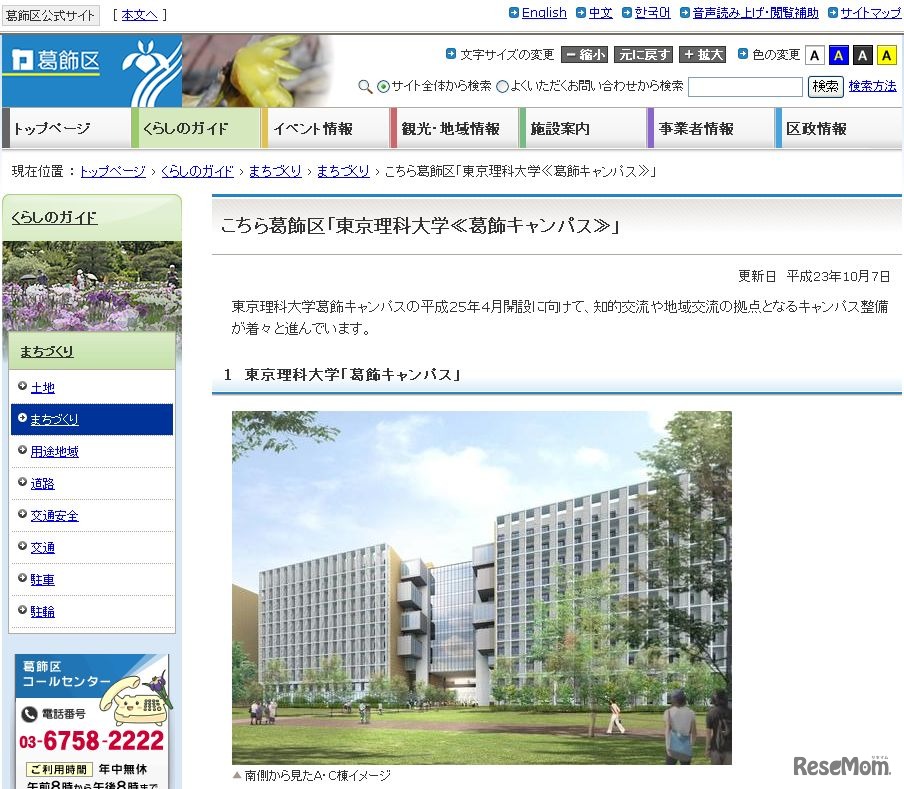
Task: Open the 道路 link in the sidebar
Action: point(45,483)
